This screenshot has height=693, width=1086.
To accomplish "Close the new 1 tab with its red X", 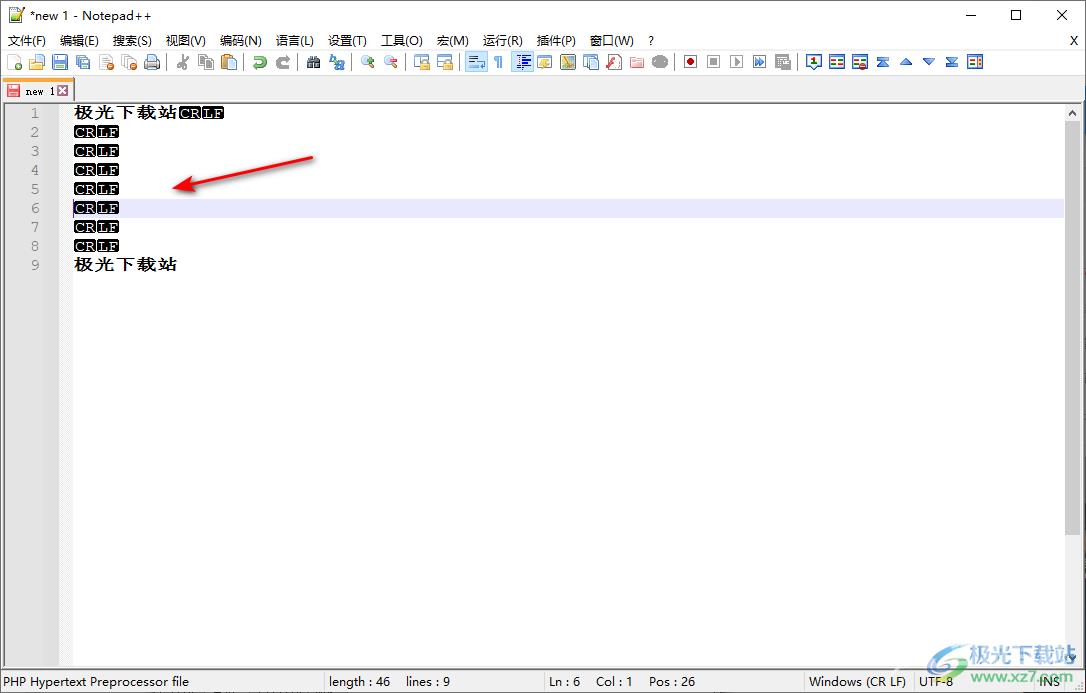I will pos(62,91).
